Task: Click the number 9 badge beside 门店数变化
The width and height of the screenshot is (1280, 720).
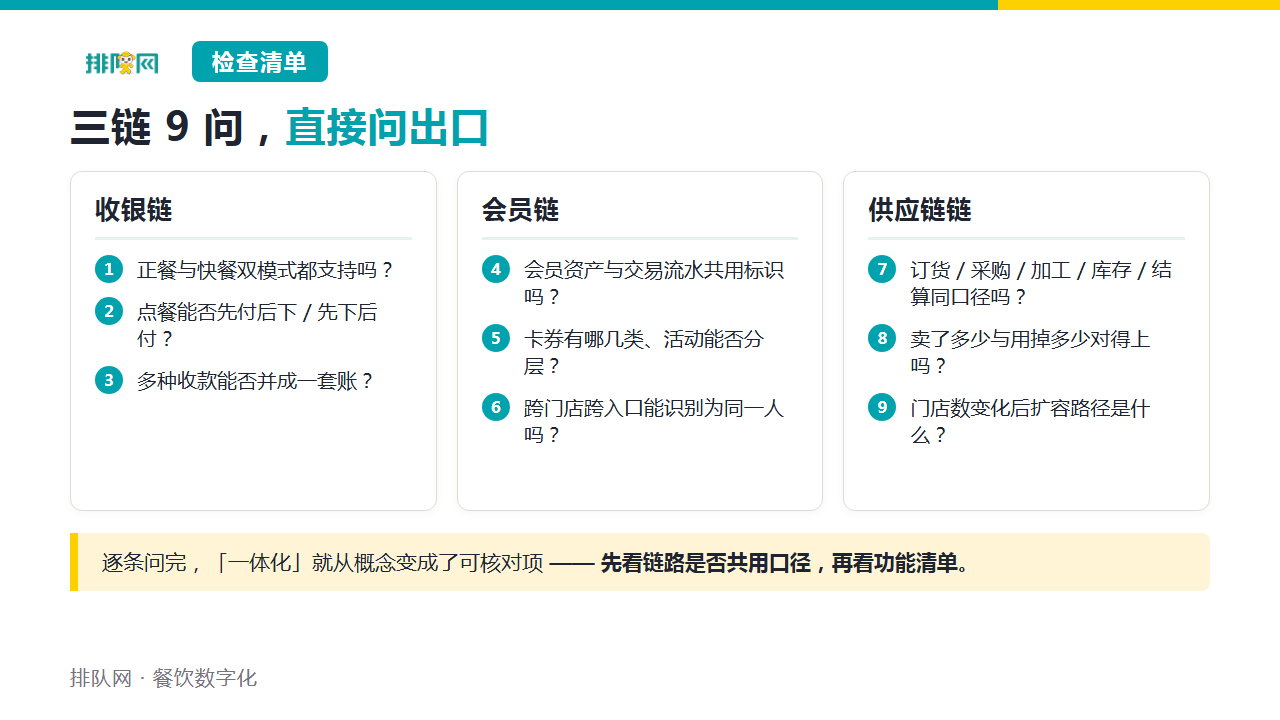Action: (x=882, y=407)
